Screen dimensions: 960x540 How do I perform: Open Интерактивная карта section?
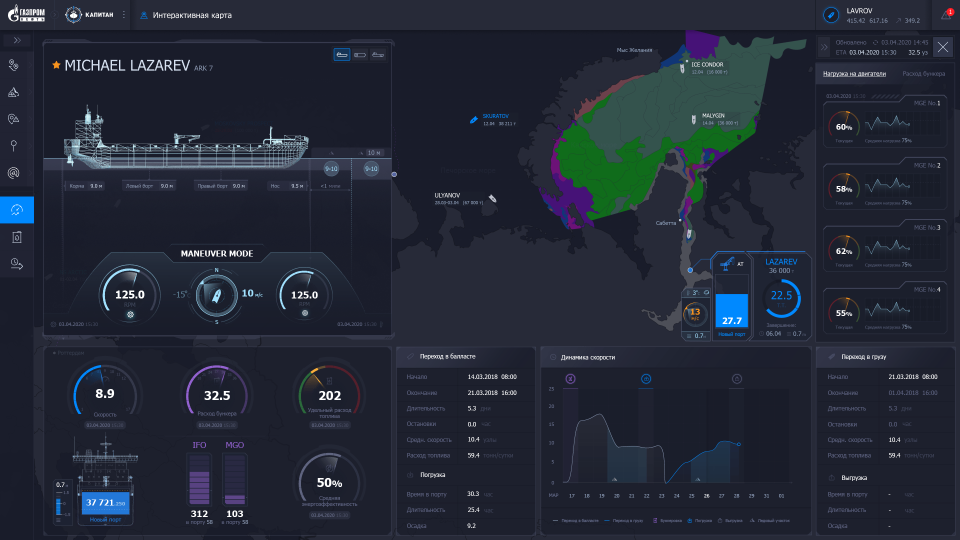(186, 15)
